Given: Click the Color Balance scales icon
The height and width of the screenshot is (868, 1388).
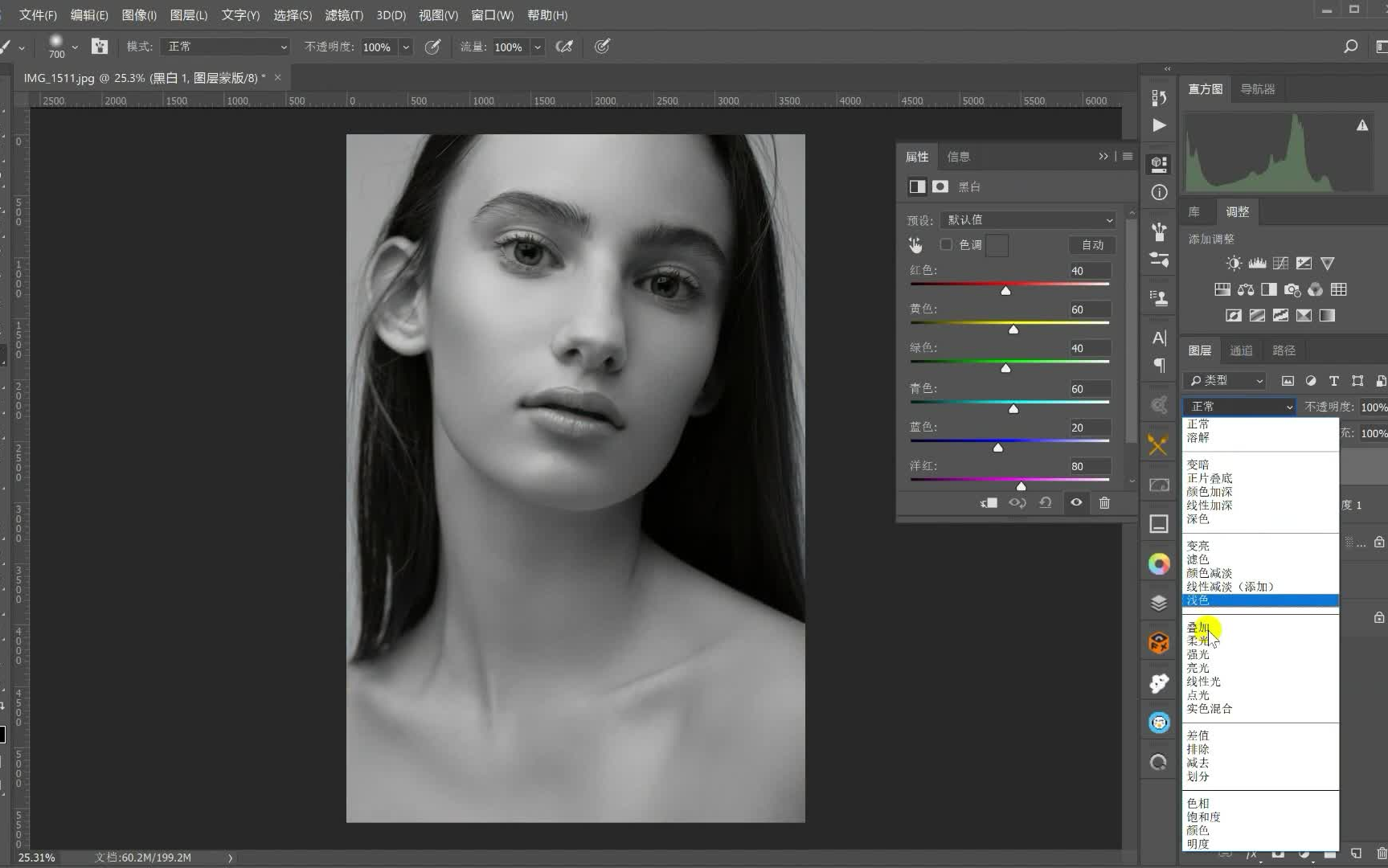Looking at the screenshot, I should pyautogui.click(x=1246, y=289).
